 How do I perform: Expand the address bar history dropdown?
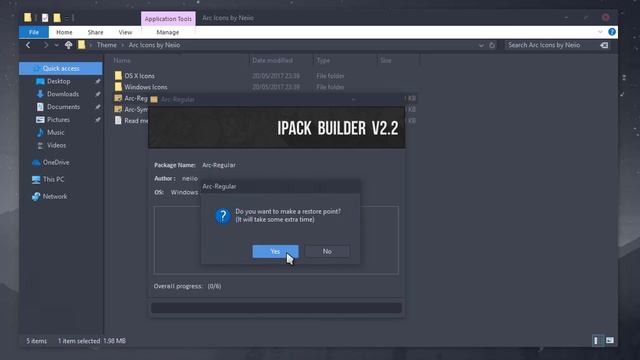(x=481, y=45)
